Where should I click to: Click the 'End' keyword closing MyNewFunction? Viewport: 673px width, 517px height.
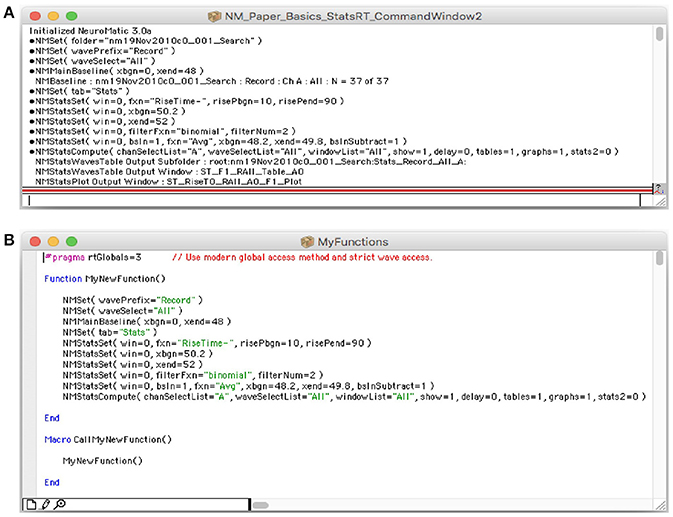click(x=52, y=418)
